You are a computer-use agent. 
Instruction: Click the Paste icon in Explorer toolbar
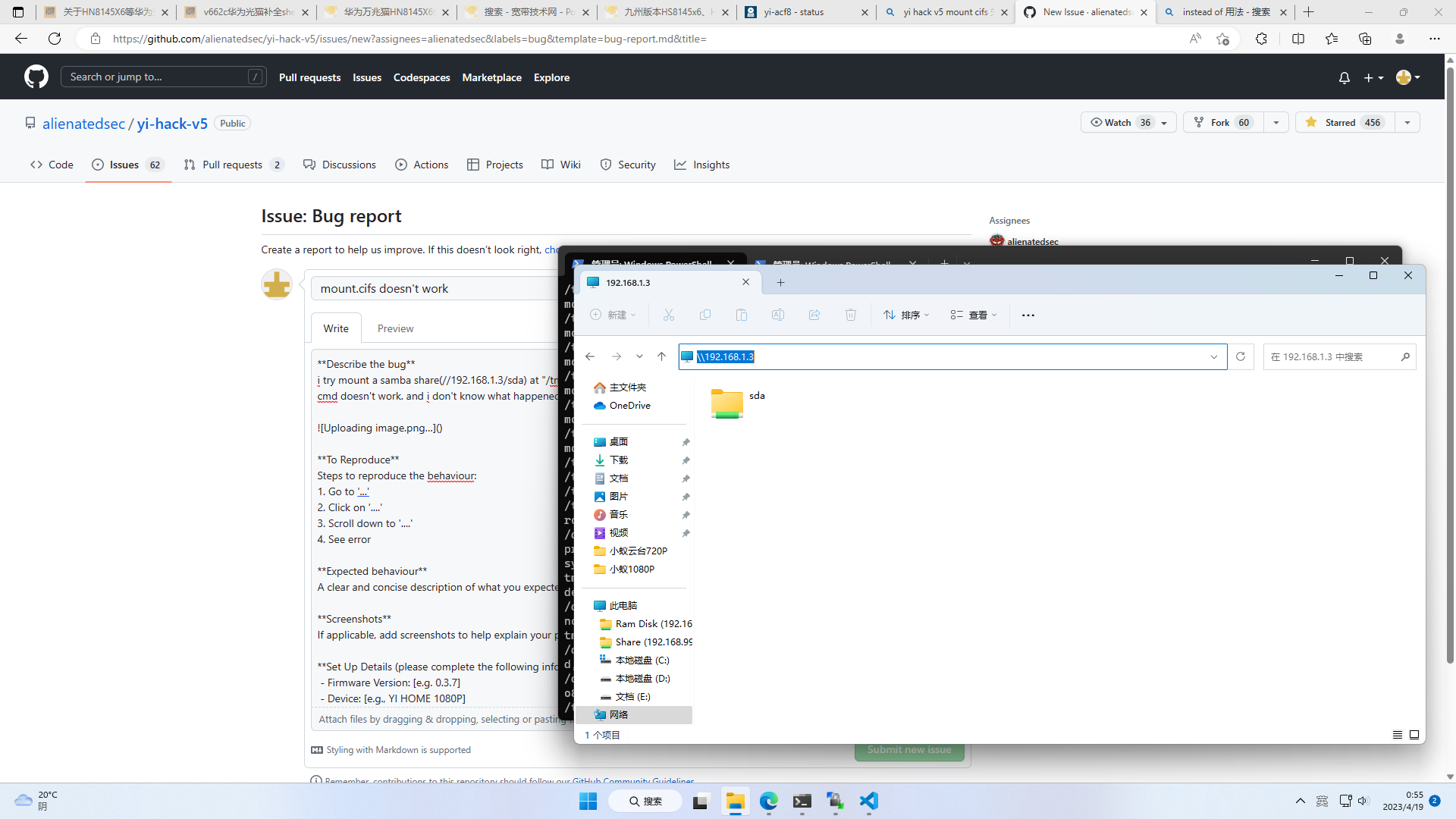pyautogui.click(x=741, y=315)
